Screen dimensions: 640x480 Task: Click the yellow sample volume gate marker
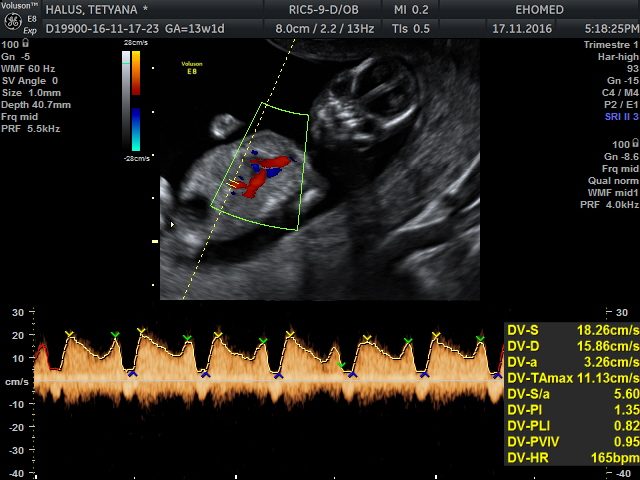click(x=233, y=184)
